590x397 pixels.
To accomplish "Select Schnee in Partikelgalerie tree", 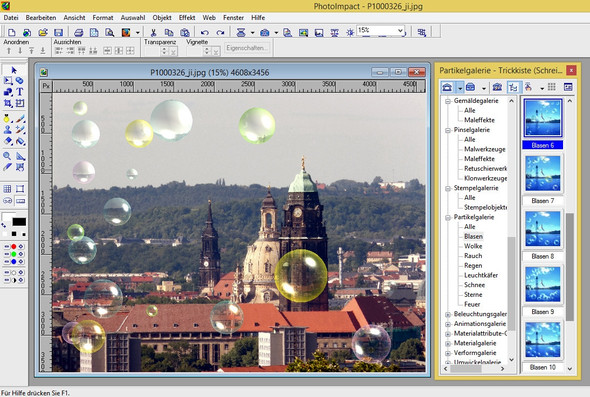I will (x=474, y=285).
